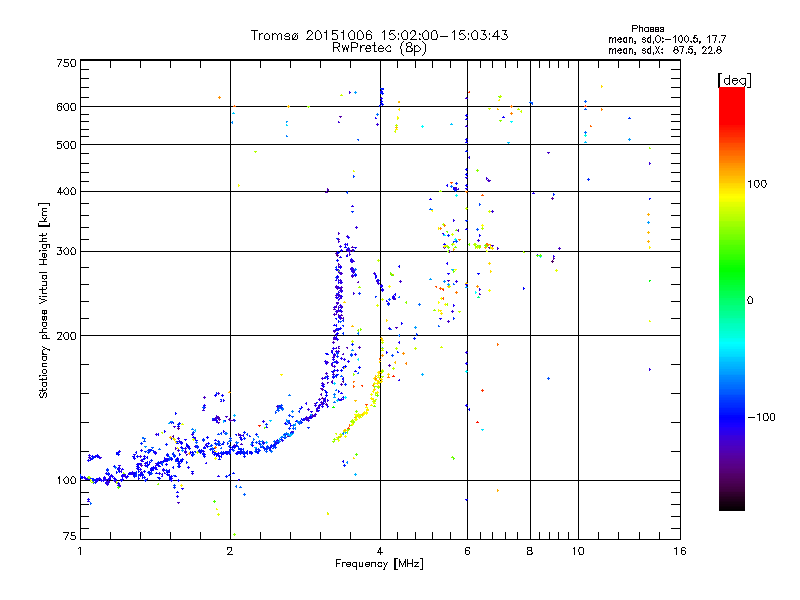800x600 pixels.
Task: Click the colorbar '0' tick label
Action: [x=750, y=300]
